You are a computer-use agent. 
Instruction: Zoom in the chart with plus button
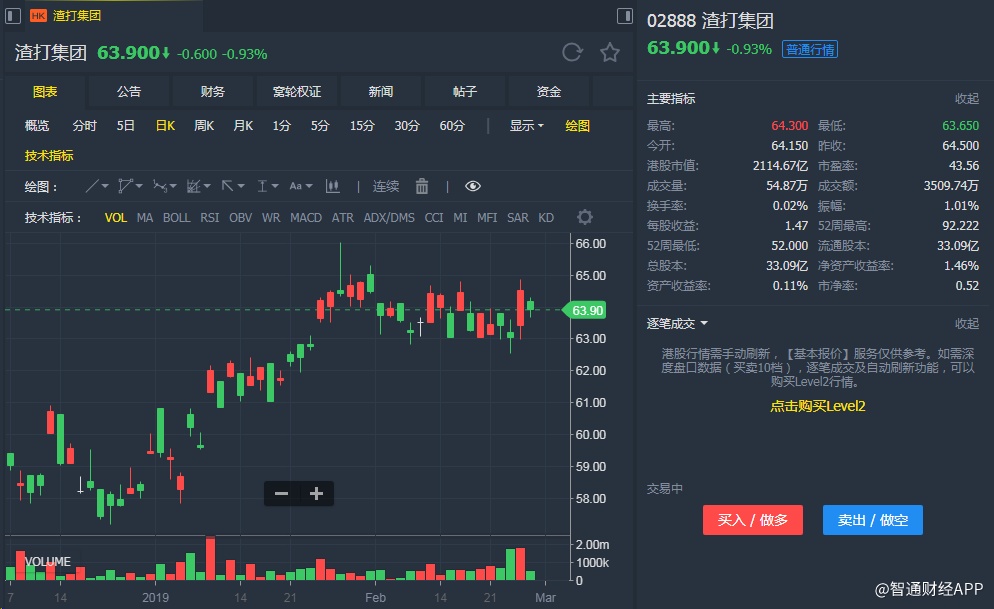pyautogui.click(x=316, y=493)
